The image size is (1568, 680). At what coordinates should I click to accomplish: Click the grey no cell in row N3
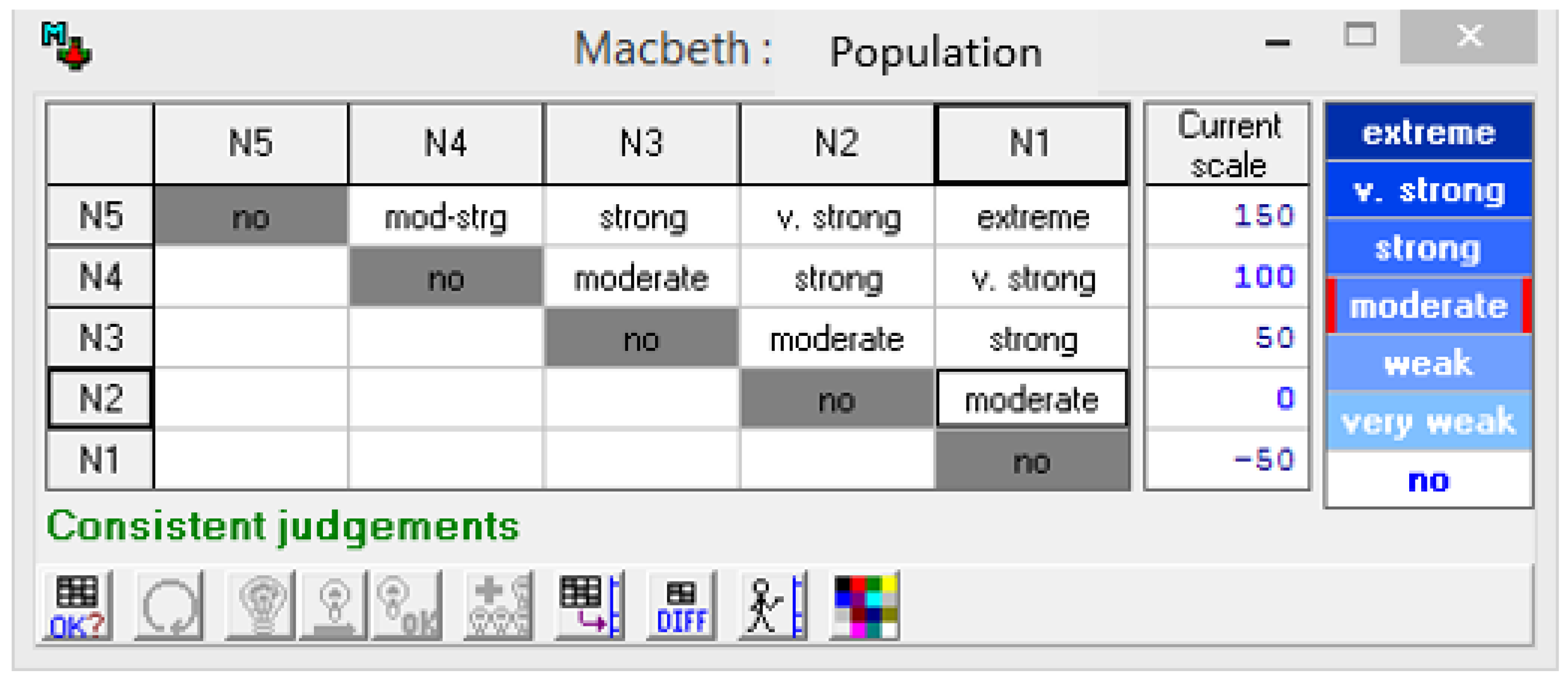pos(642,338)
